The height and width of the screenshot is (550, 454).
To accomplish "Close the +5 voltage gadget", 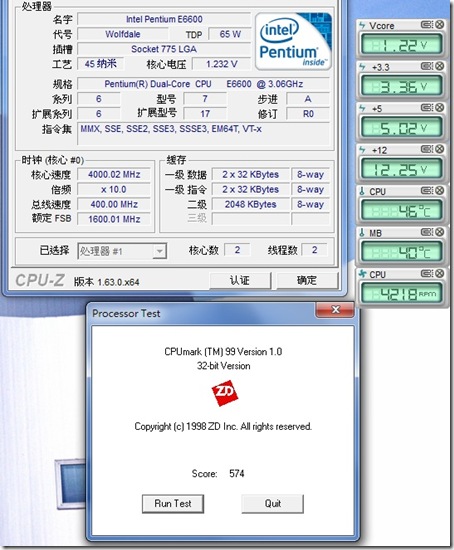I will (440, 107).
